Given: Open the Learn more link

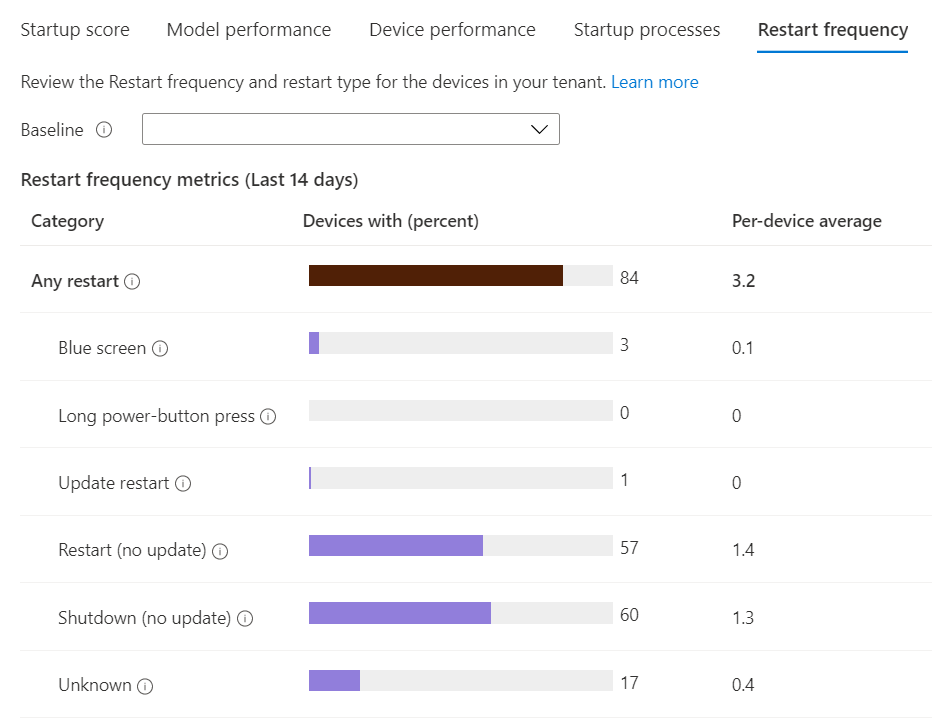Looking at the screenshot, I should point(655,82).
